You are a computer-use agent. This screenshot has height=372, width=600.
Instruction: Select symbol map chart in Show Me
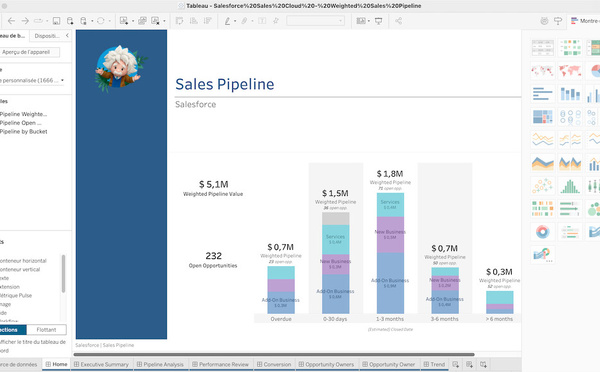(x=543, y=71)
